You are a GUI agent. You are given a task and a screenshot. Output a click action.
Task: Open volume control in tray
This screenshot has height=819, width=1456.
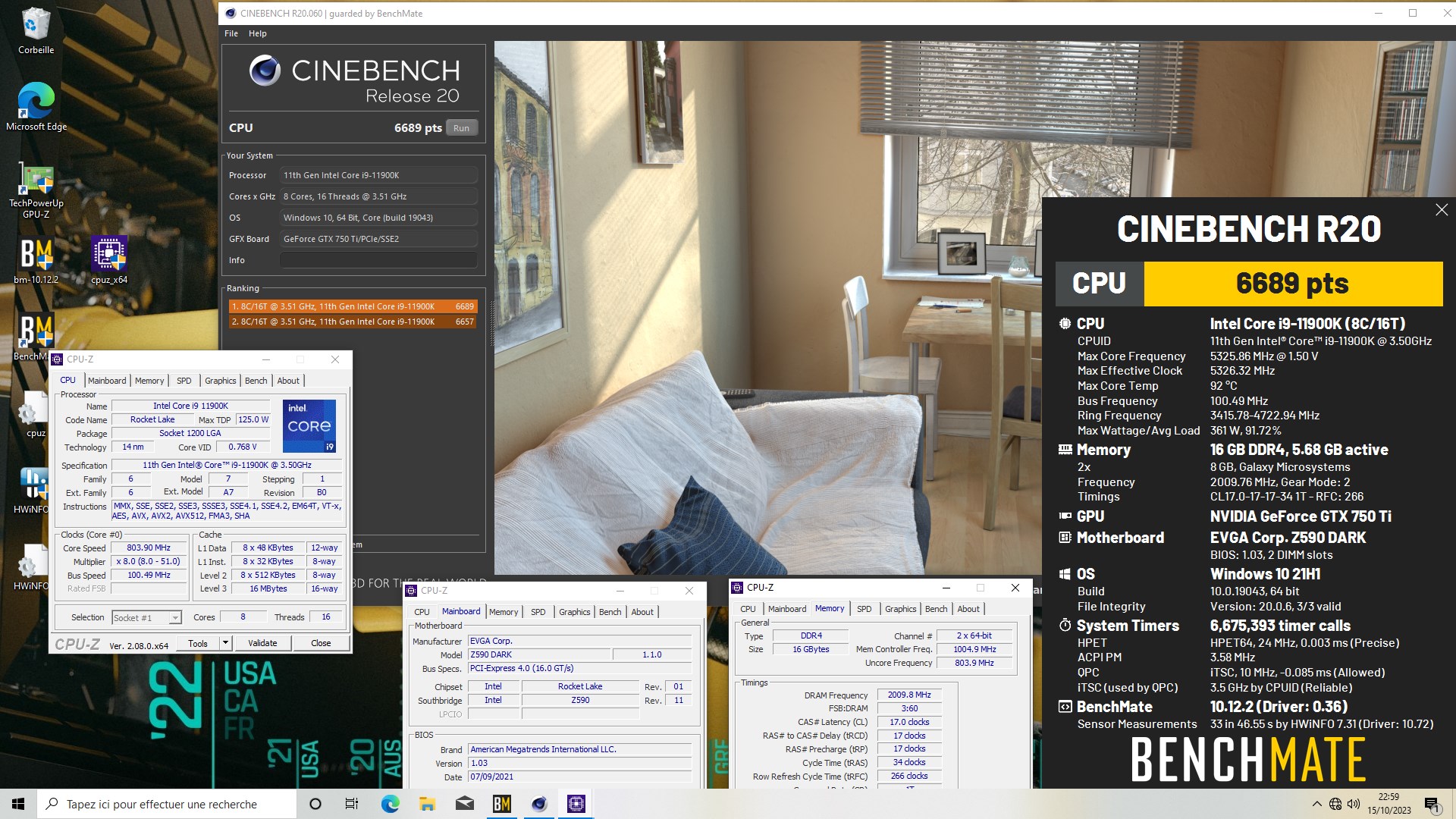tap(1354, 804)
